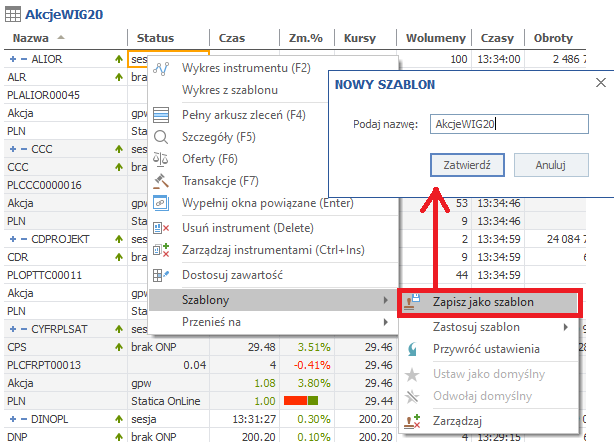Click the Zarządzaj instrumentami icon
The image size is (615, 446).
coord(161,250)
